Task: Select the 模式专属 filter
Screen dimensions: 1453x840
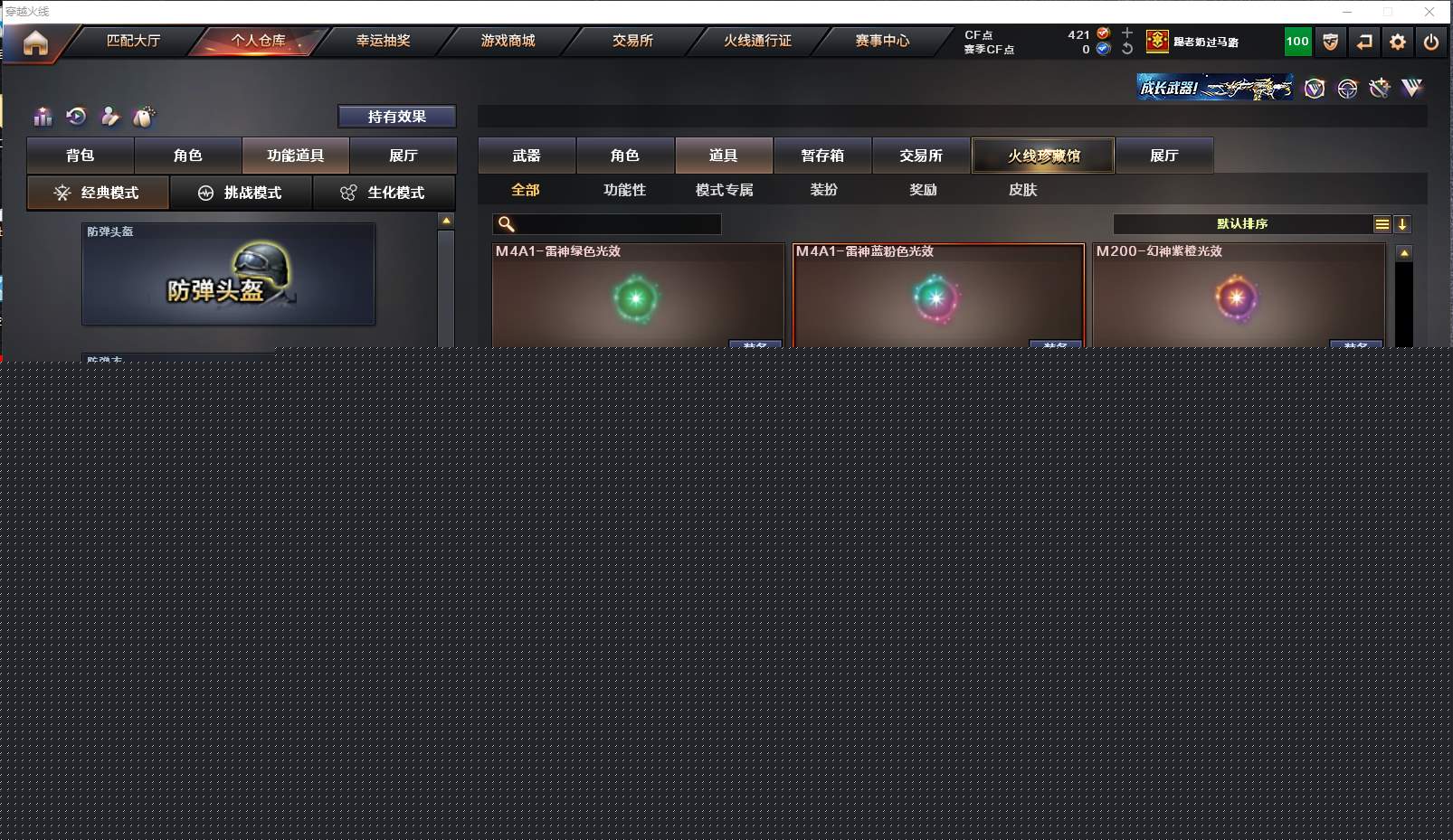Action: [725, 190]
